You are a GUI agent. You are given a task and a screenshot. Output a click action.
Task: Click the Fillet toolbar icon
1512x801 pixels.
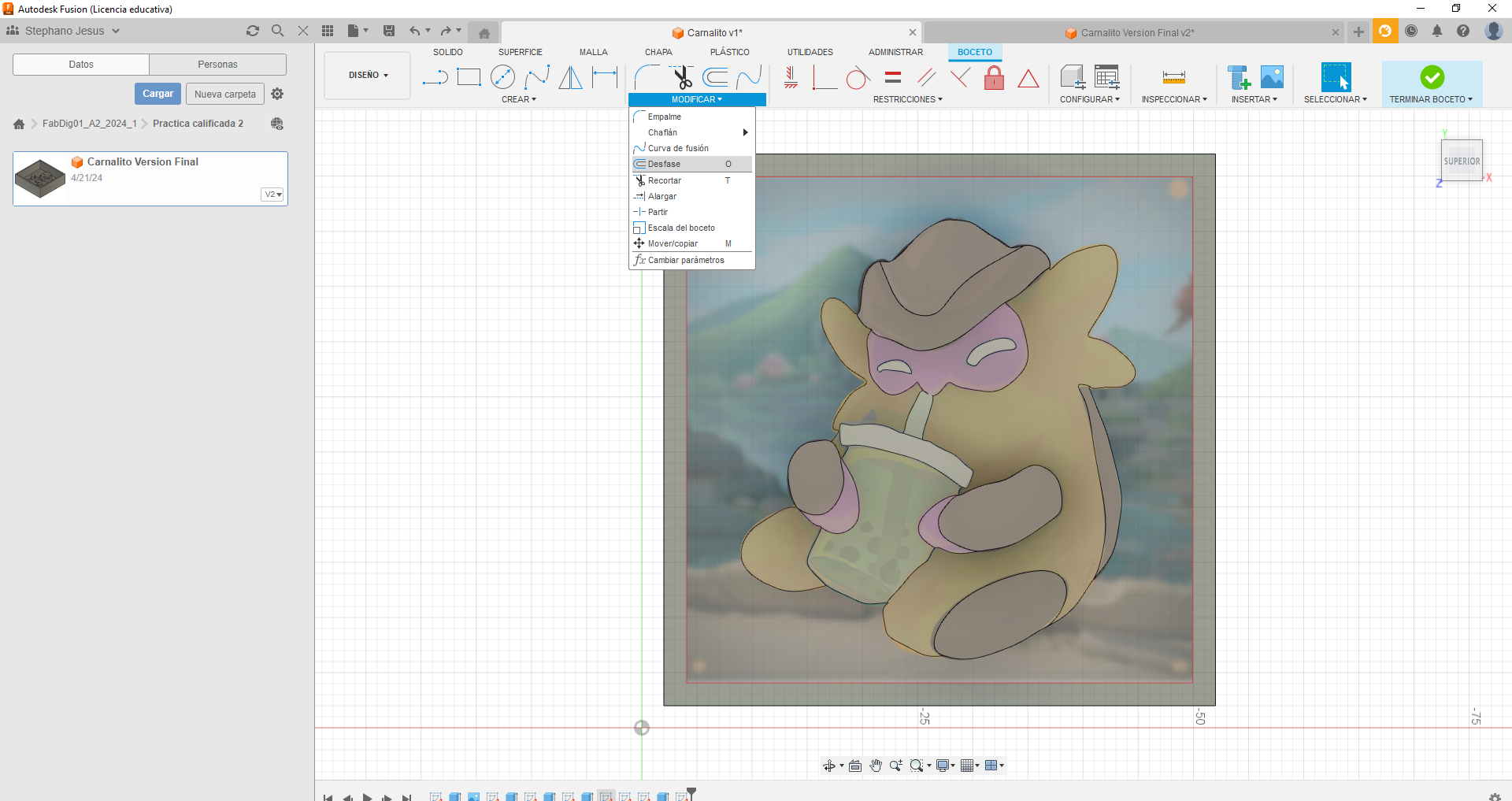coord(647,77)
